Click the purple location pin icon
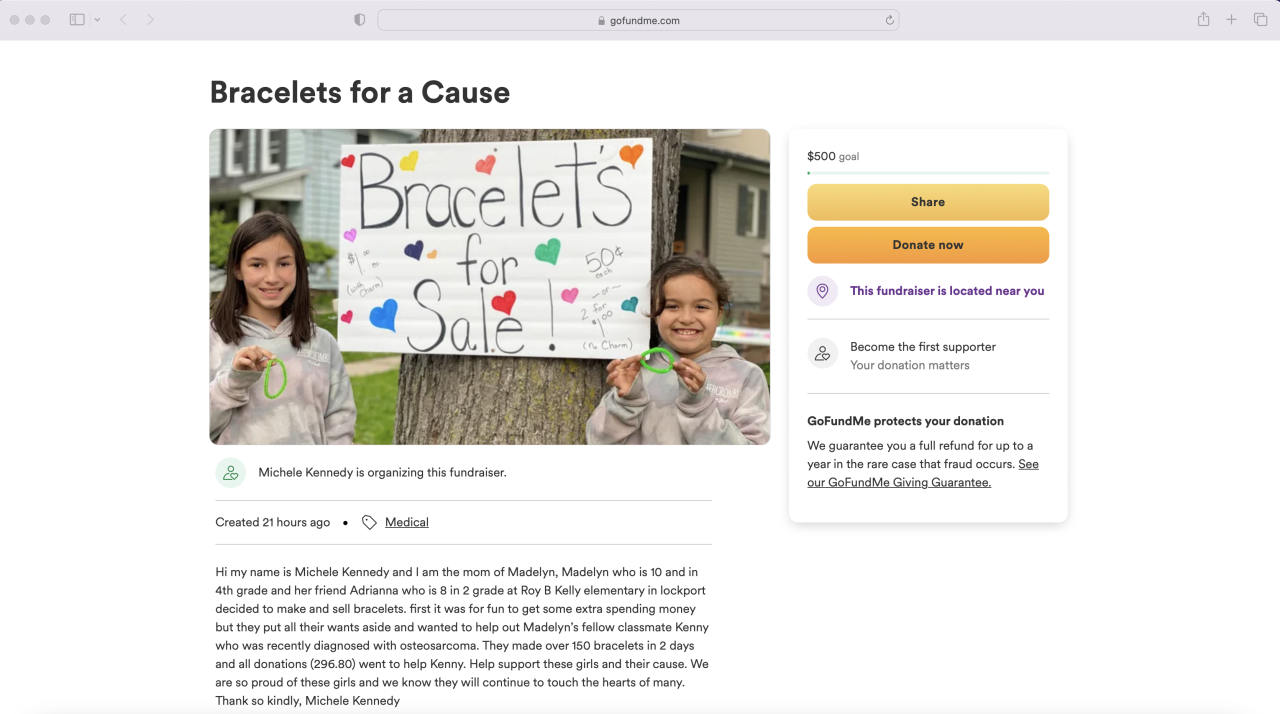 click(x=822, y=291)
